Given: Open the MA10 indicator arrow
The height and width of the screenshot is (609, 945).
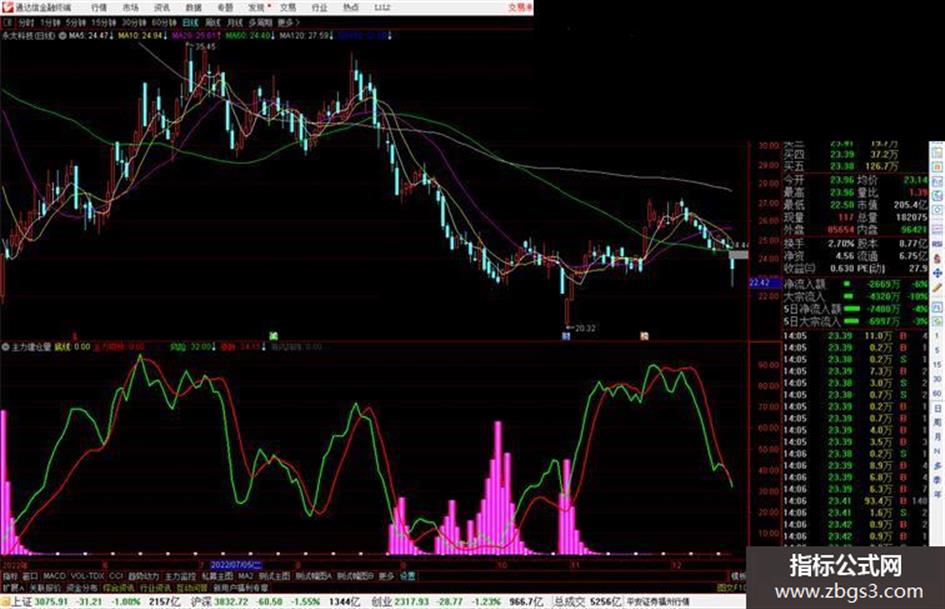Looking at the screenshot, I should 165,36.
